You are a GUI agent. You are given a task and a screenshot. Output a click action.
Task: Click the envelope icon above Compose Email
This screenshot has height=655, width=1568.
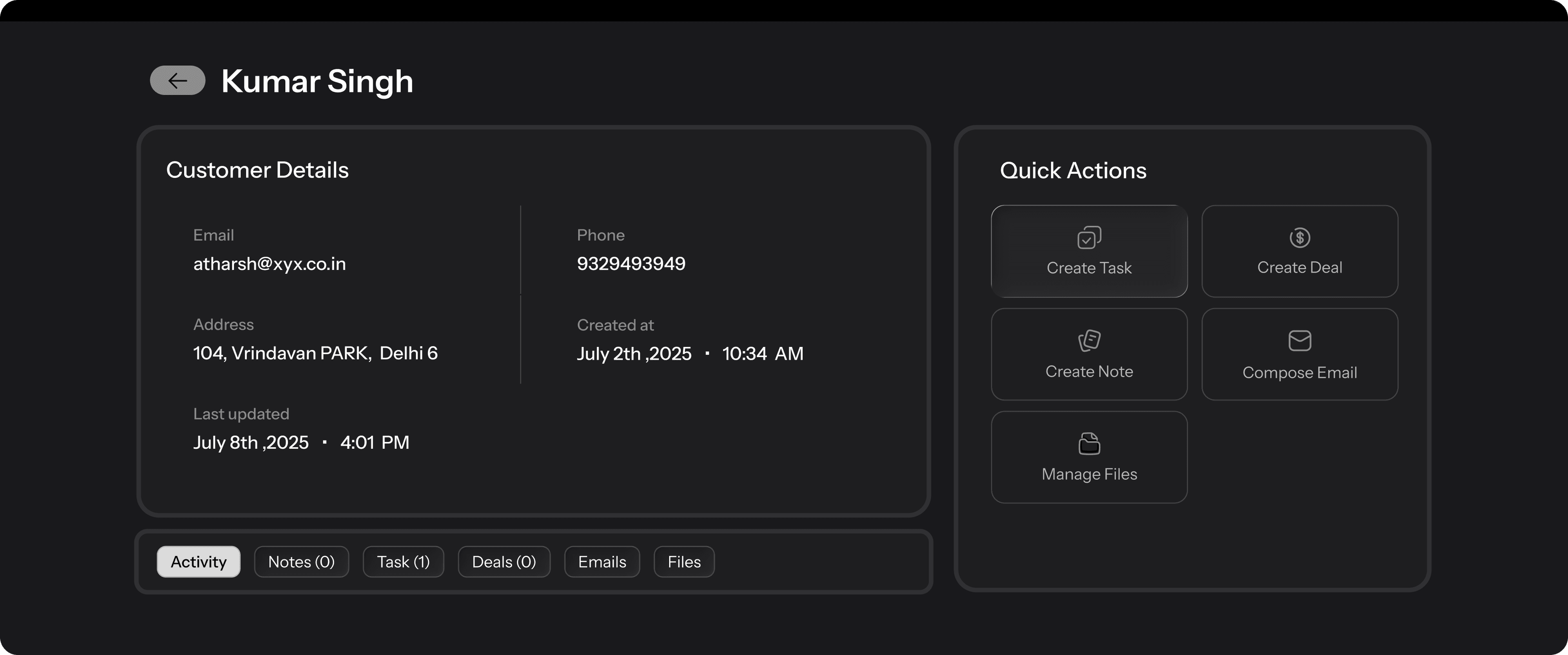pos(1300,341)
